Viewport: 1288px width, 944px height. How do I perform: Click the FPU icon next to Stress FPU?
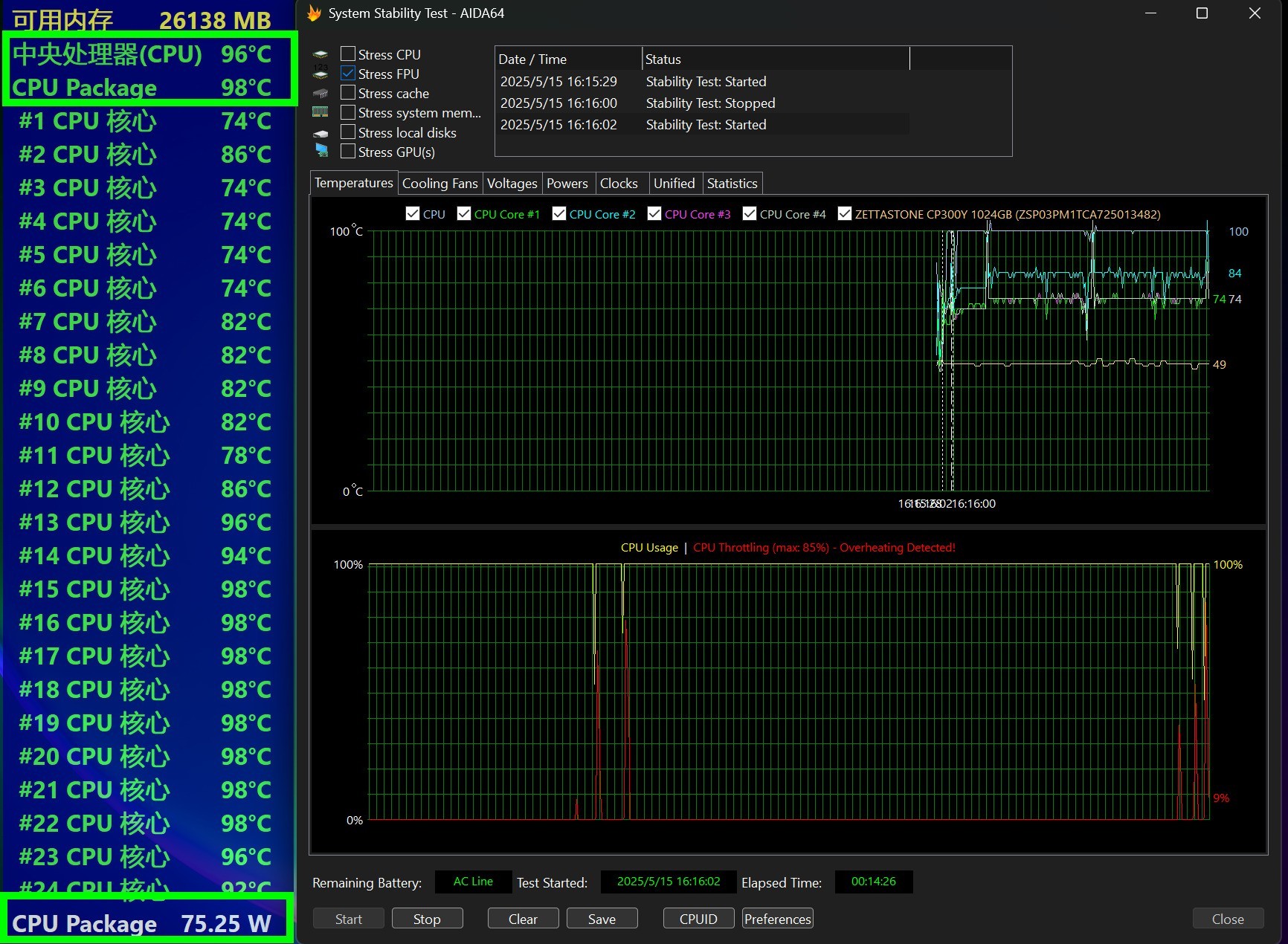[x=321, y=74]
